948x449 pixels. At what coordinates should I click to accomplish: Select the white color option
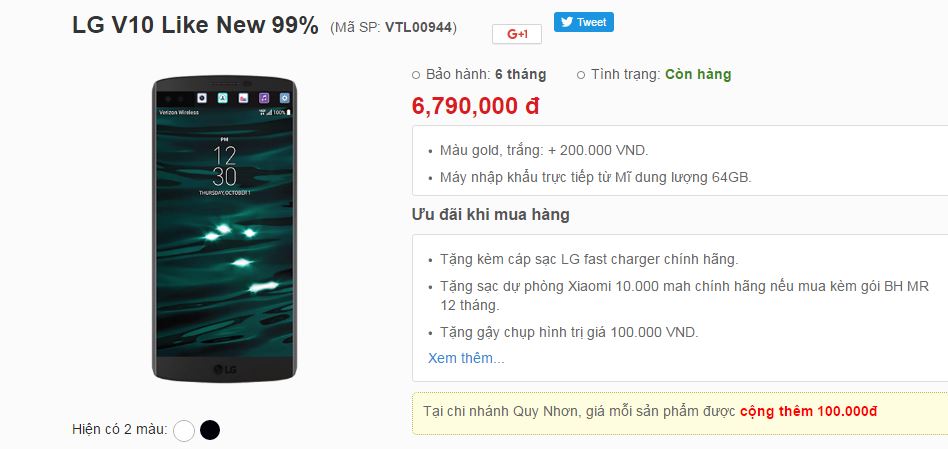click(x=184, y=430)
